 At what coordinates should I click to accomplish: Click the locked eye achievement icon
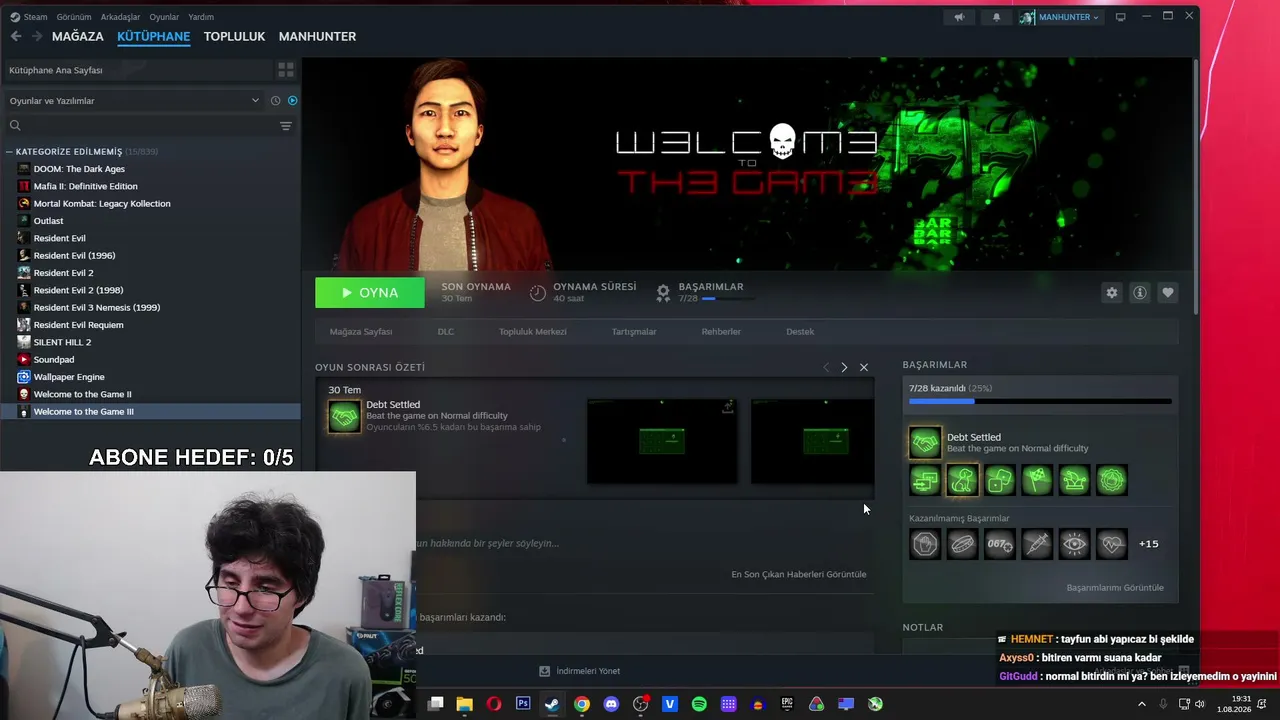pyautogui.click(x=1074, y=544)
